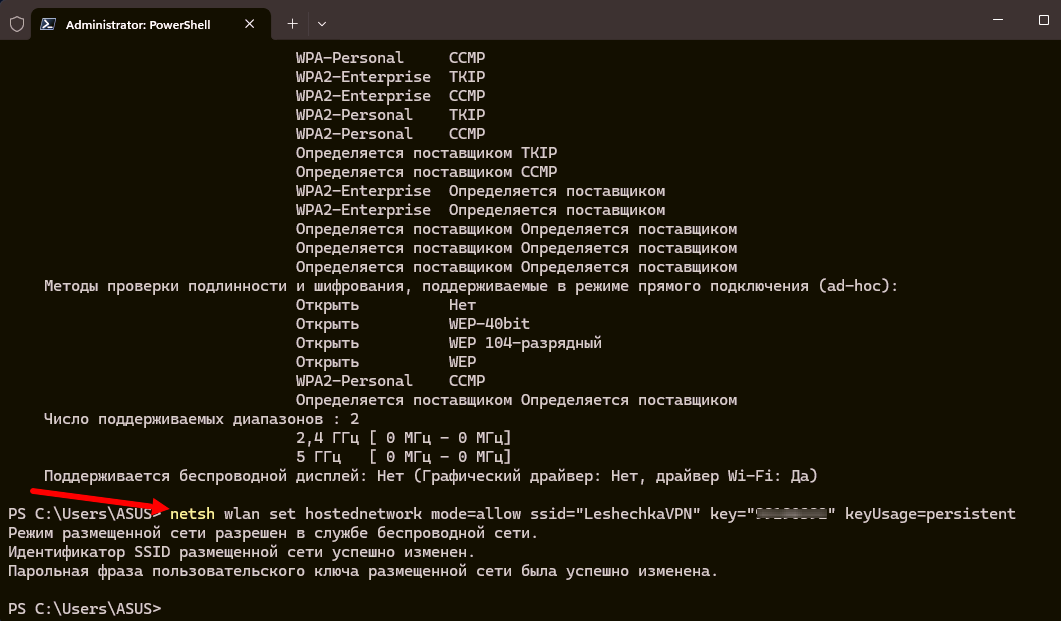This screenshot has width=1061, height=621.
Task: Click empty title bar area beside tabs
Action: [600, 24]
